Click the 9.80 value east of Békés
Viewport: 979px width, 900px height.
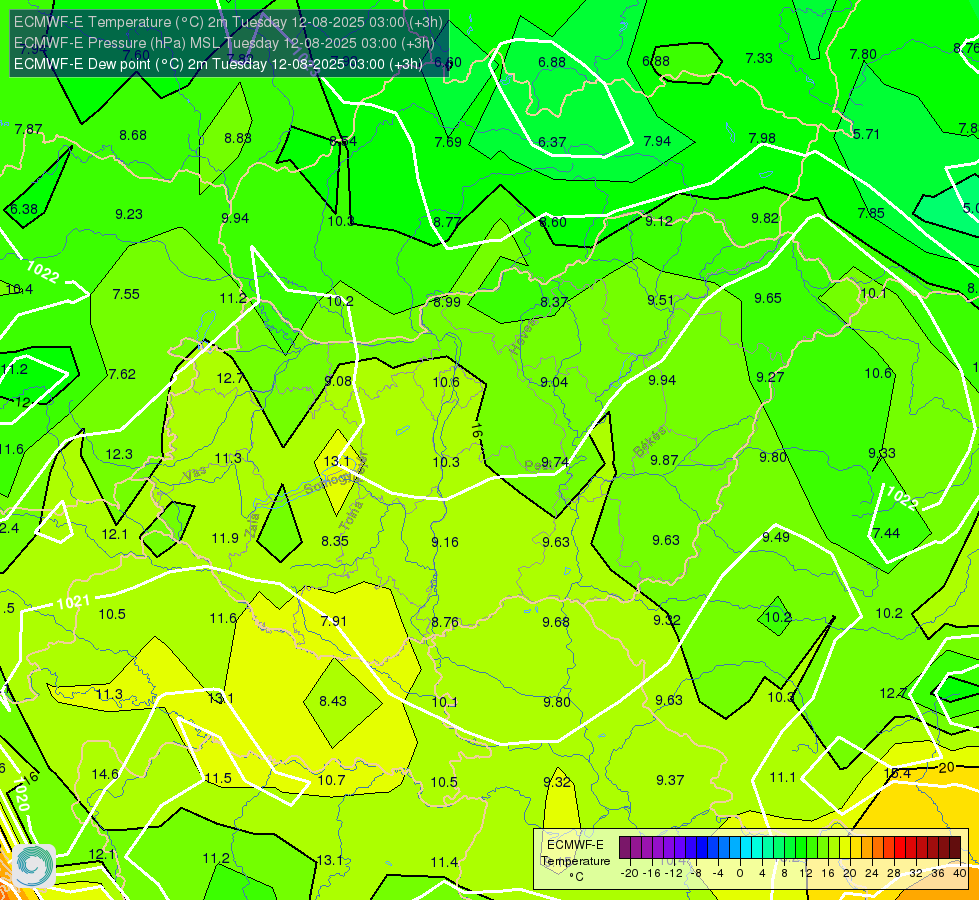[x=773, y=457]
